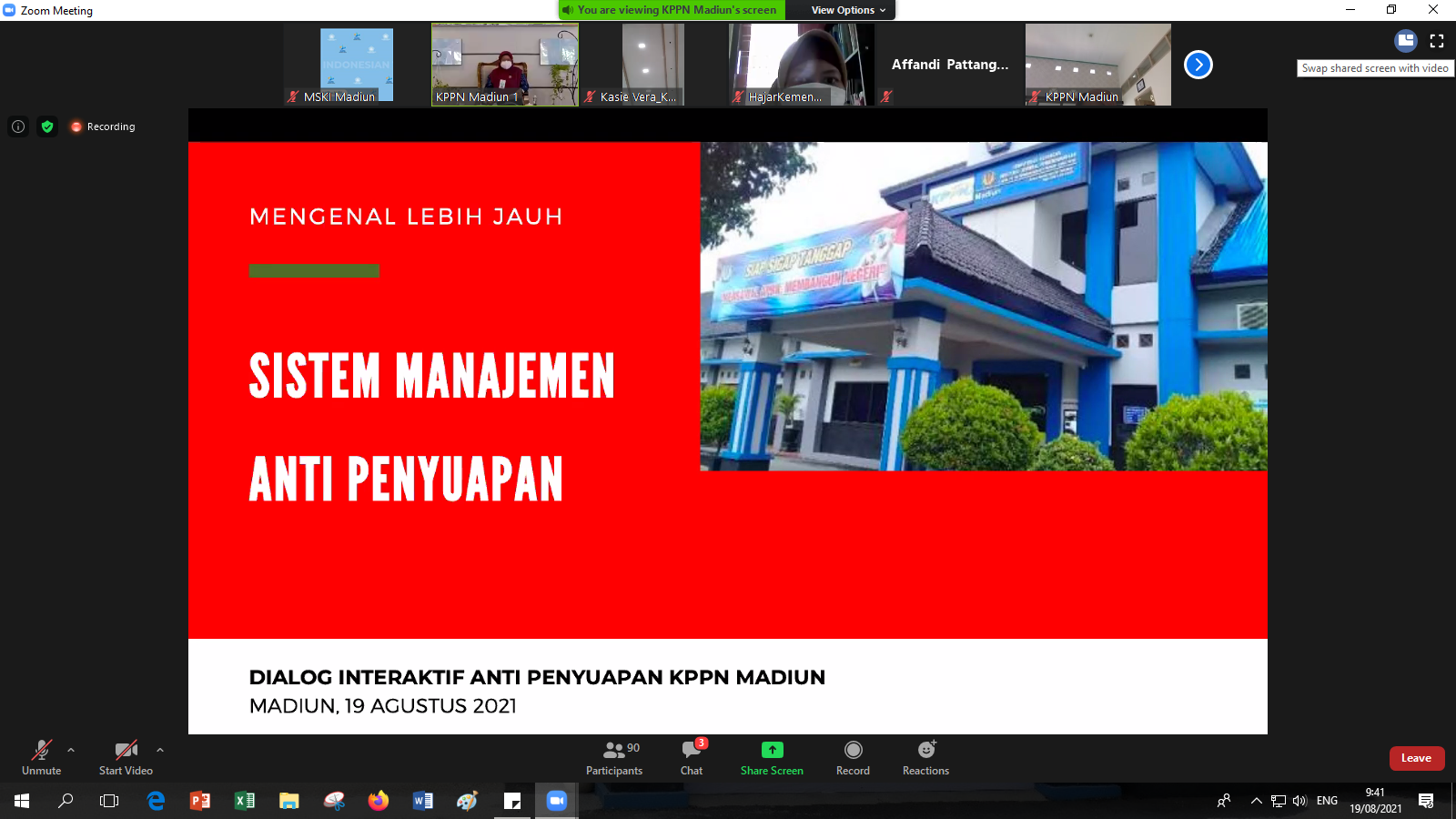
Task: Click the green encryption shield icon
Action: pos(47,126)
